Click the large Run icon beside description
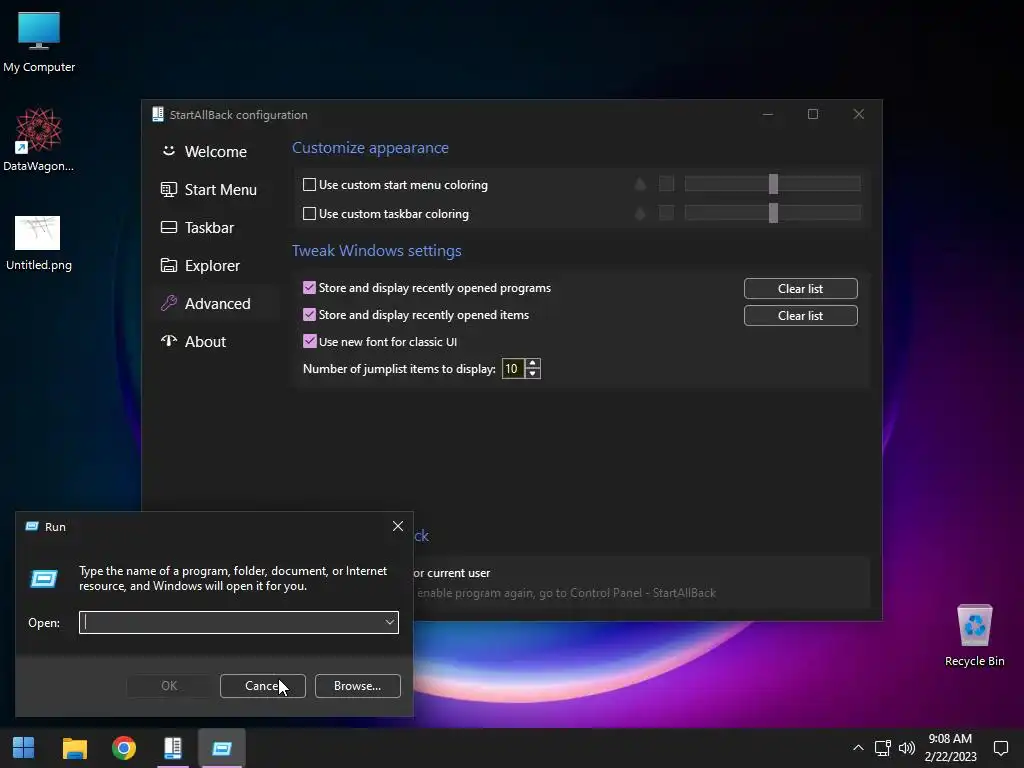This screenshot has width=1024, height=768. tap(44, 579)
